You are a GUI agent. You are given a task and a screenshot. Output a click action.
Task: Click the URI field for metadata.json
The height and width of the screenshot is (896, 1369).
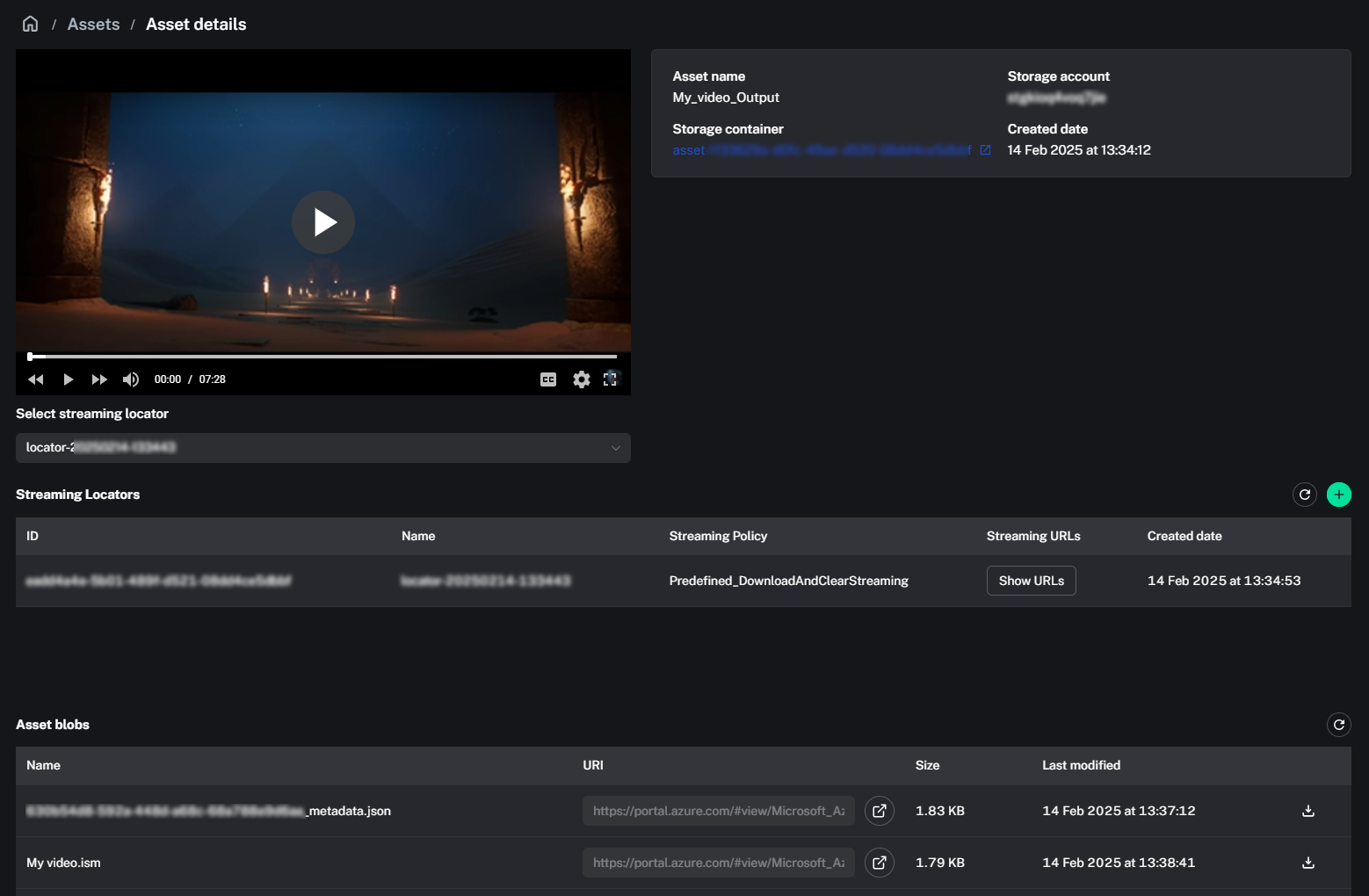(x=719, y=811)
